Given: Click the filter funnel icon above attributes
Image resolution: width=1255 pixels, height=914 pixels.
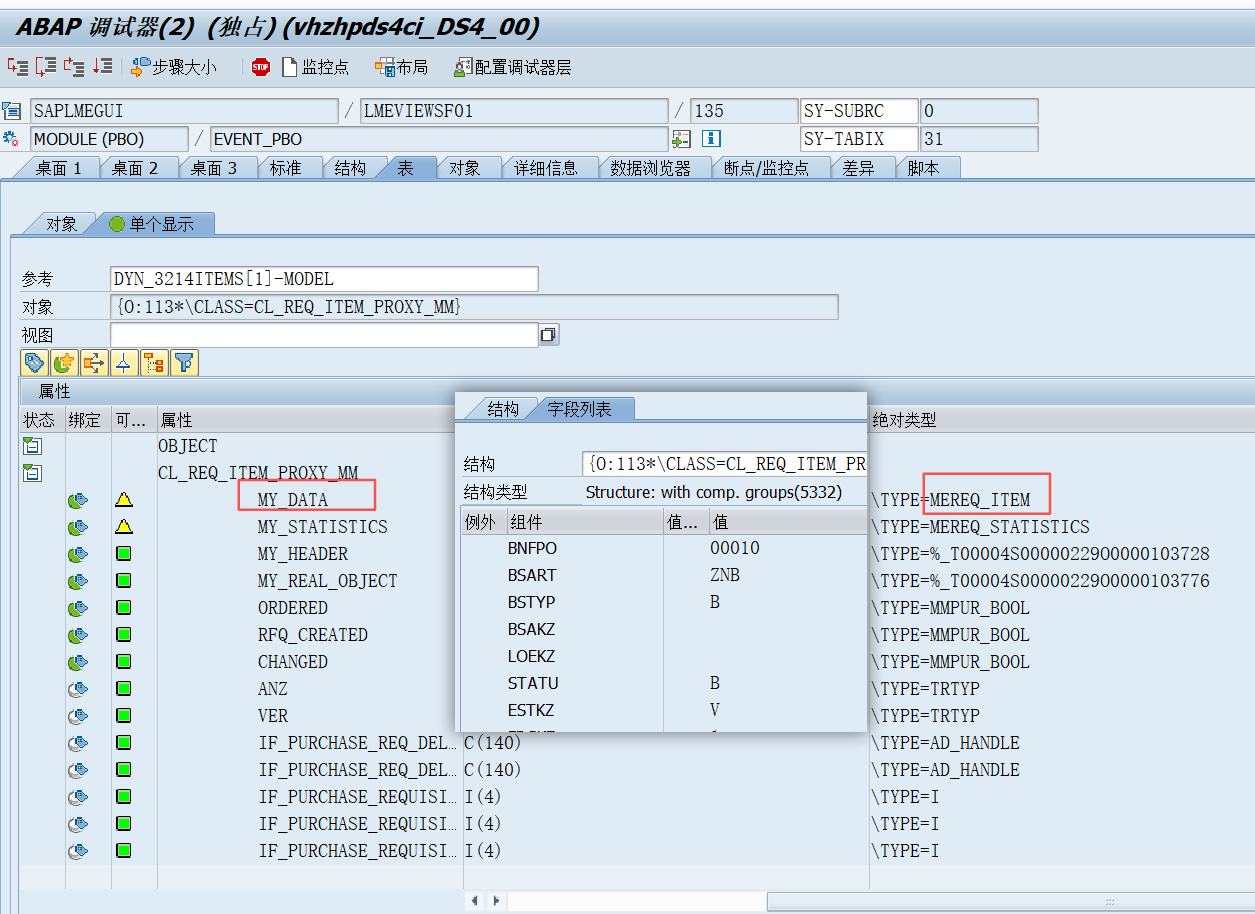Looking at the screenshot, I should pos(183,362).
